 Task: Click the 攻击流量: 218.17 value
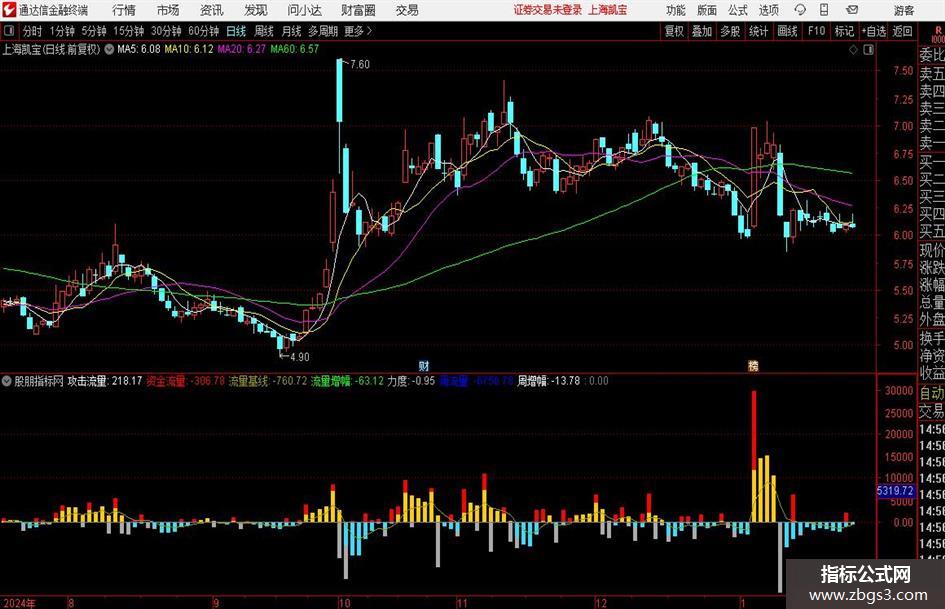104,381
